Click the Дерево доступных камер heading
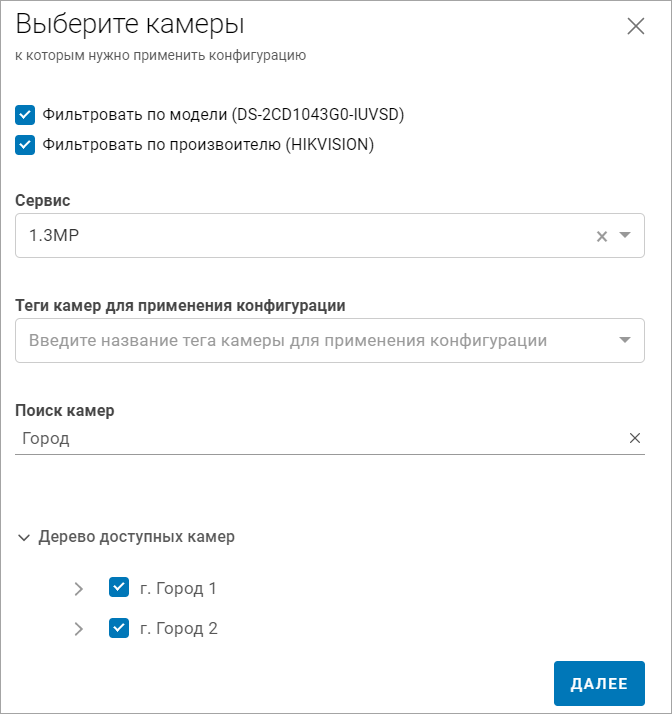 136,537
